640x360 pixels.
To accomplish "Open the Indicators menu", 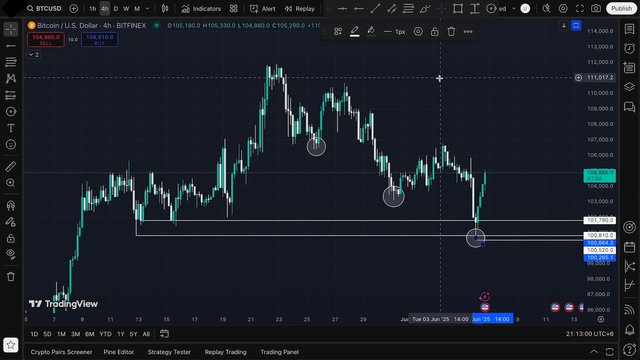I will pos(201,9).
